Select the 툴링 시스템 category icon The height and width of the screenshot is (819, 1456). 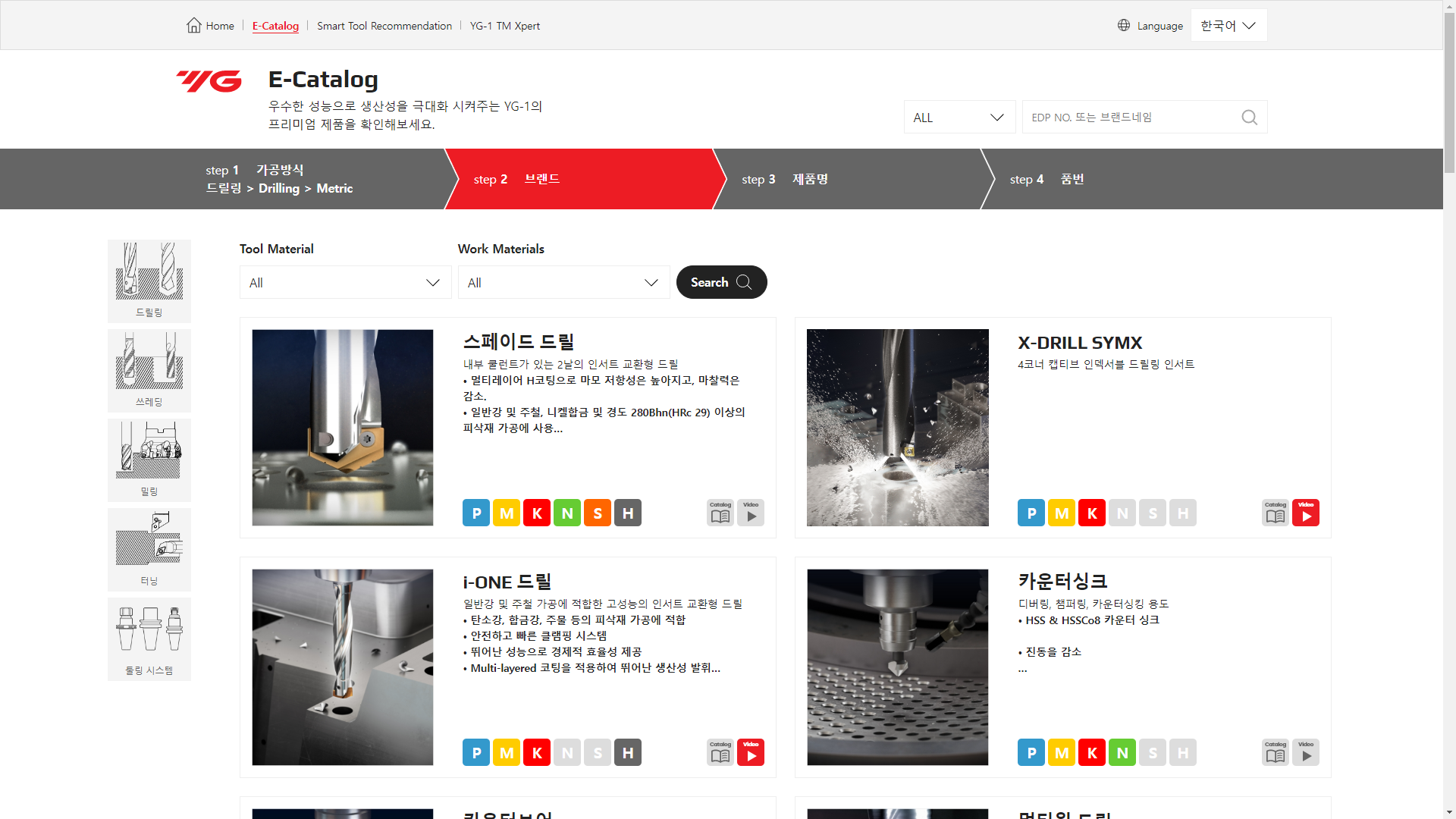(x=149, y=639)
